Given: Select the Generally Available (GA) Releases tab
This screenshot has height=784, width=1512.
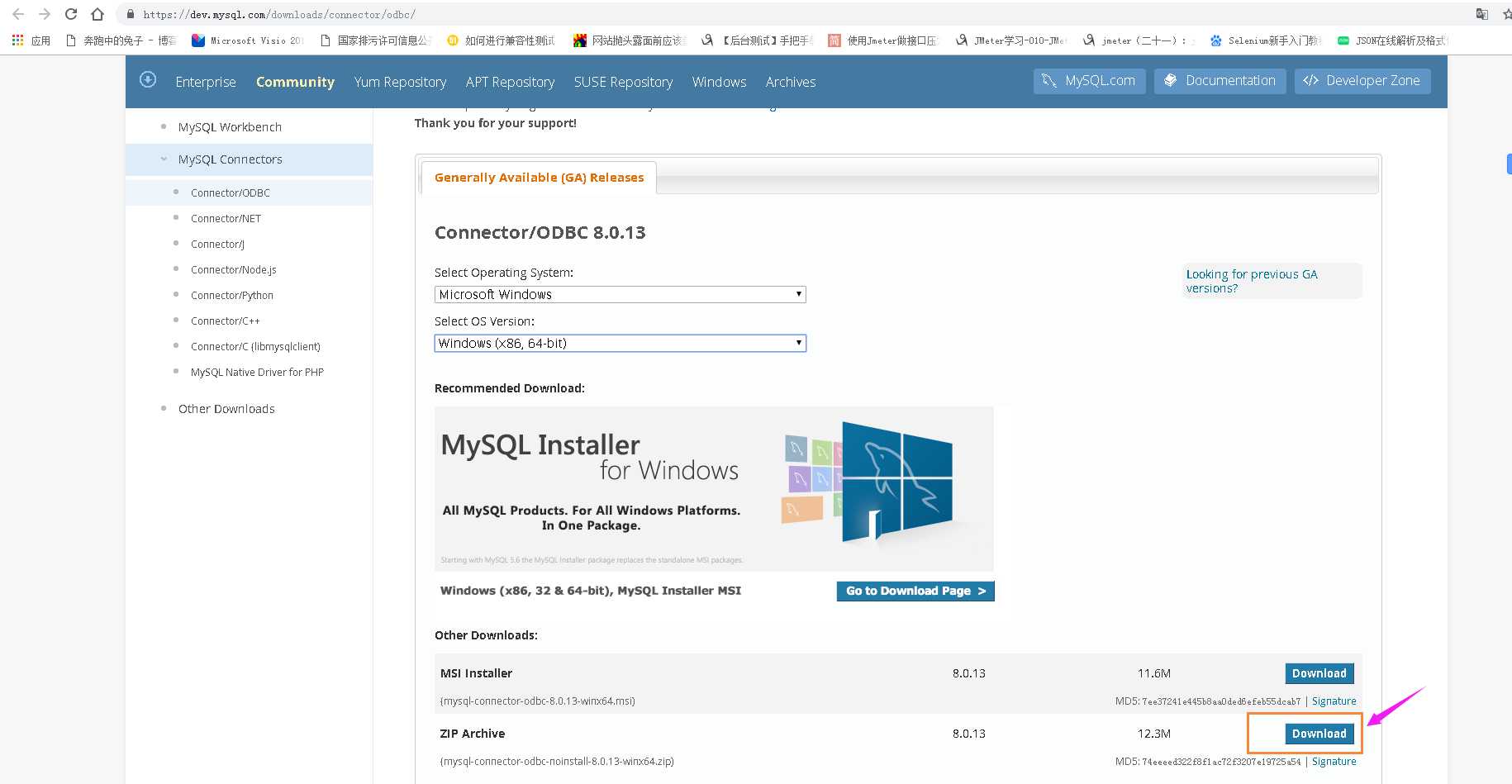Looking at the screenshot, I should coord(539,178).
